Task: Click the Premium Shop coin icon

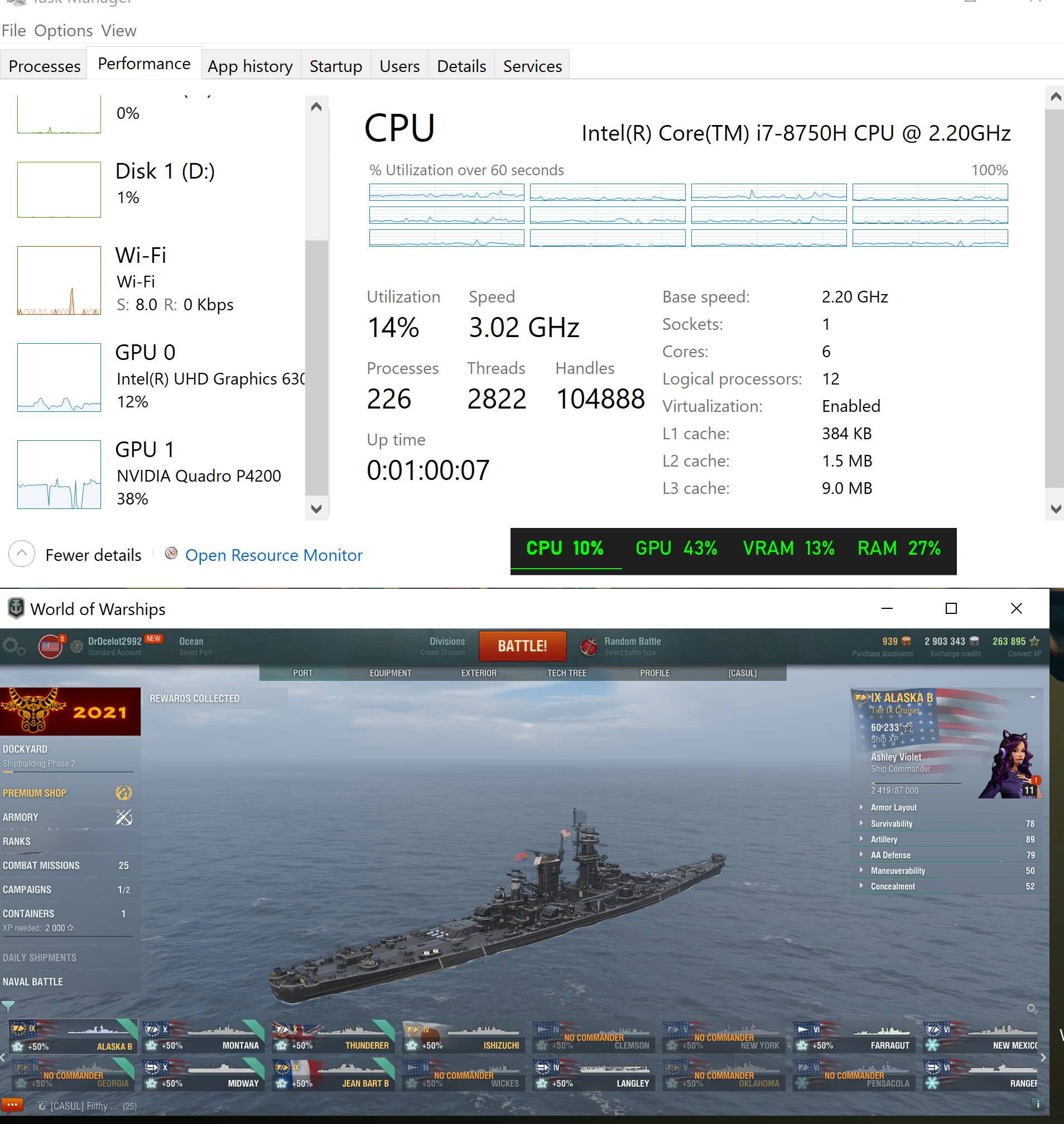Action: tap(124, 792)
